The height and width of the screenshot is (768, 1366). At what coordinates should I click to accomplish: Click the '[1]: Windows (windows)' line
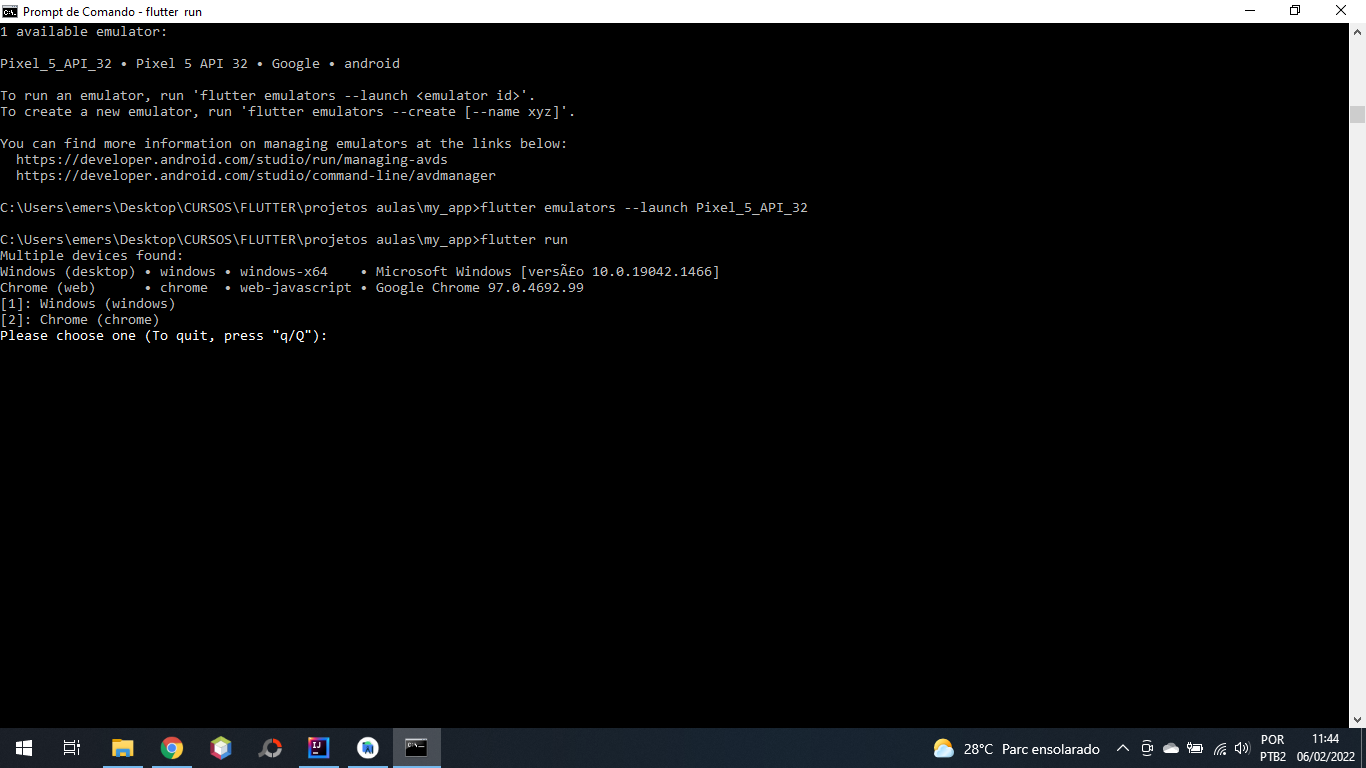pos(88,304)
